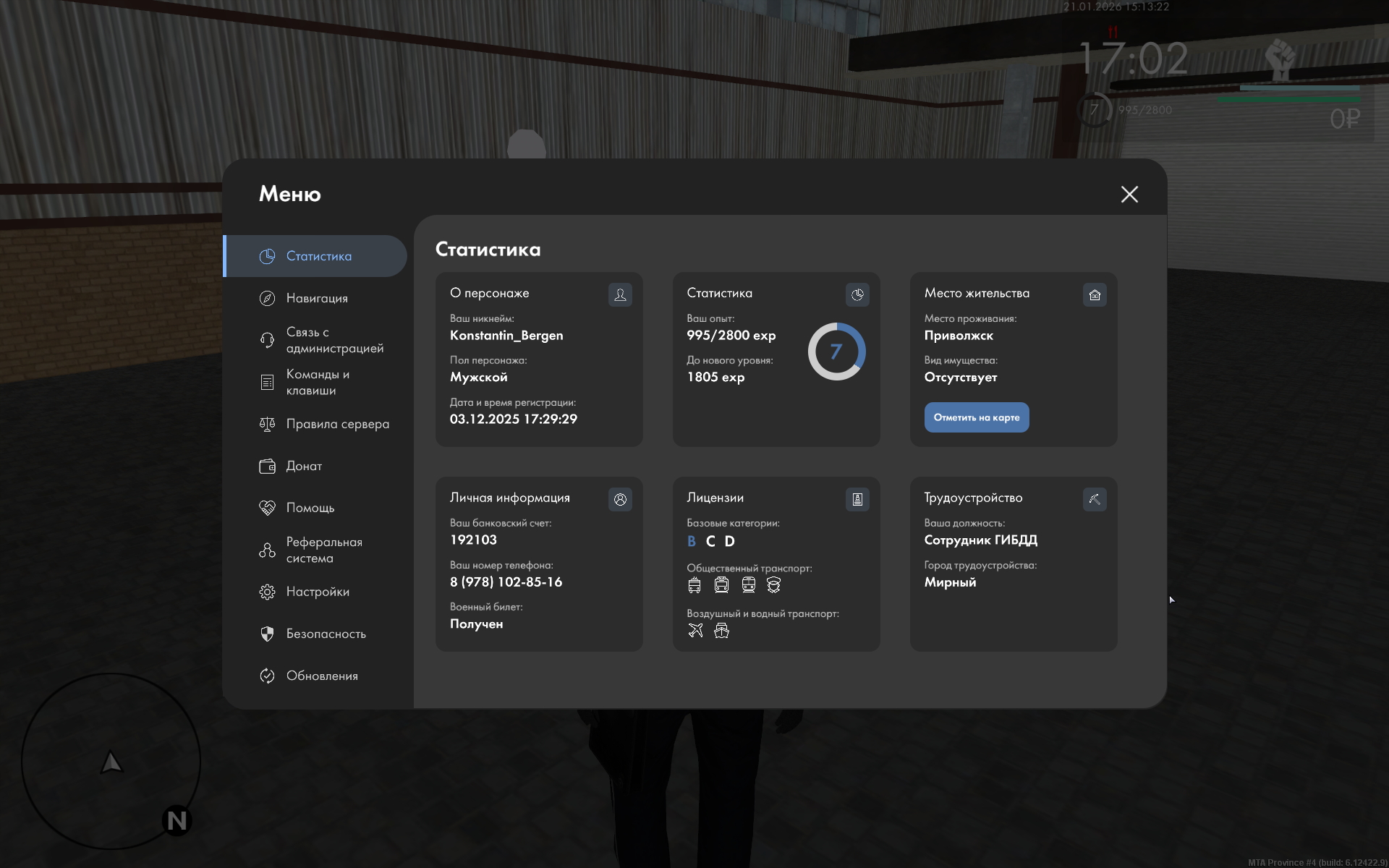Open the Навигация menu section
The height and width of the screenshot is (868, 1389).
coord(317,298)
